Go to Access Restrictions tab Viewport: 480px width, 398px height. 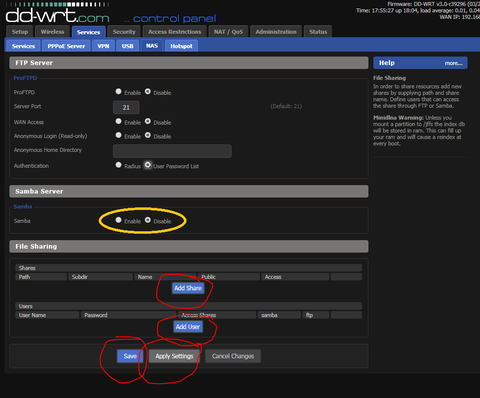[174, 32]
